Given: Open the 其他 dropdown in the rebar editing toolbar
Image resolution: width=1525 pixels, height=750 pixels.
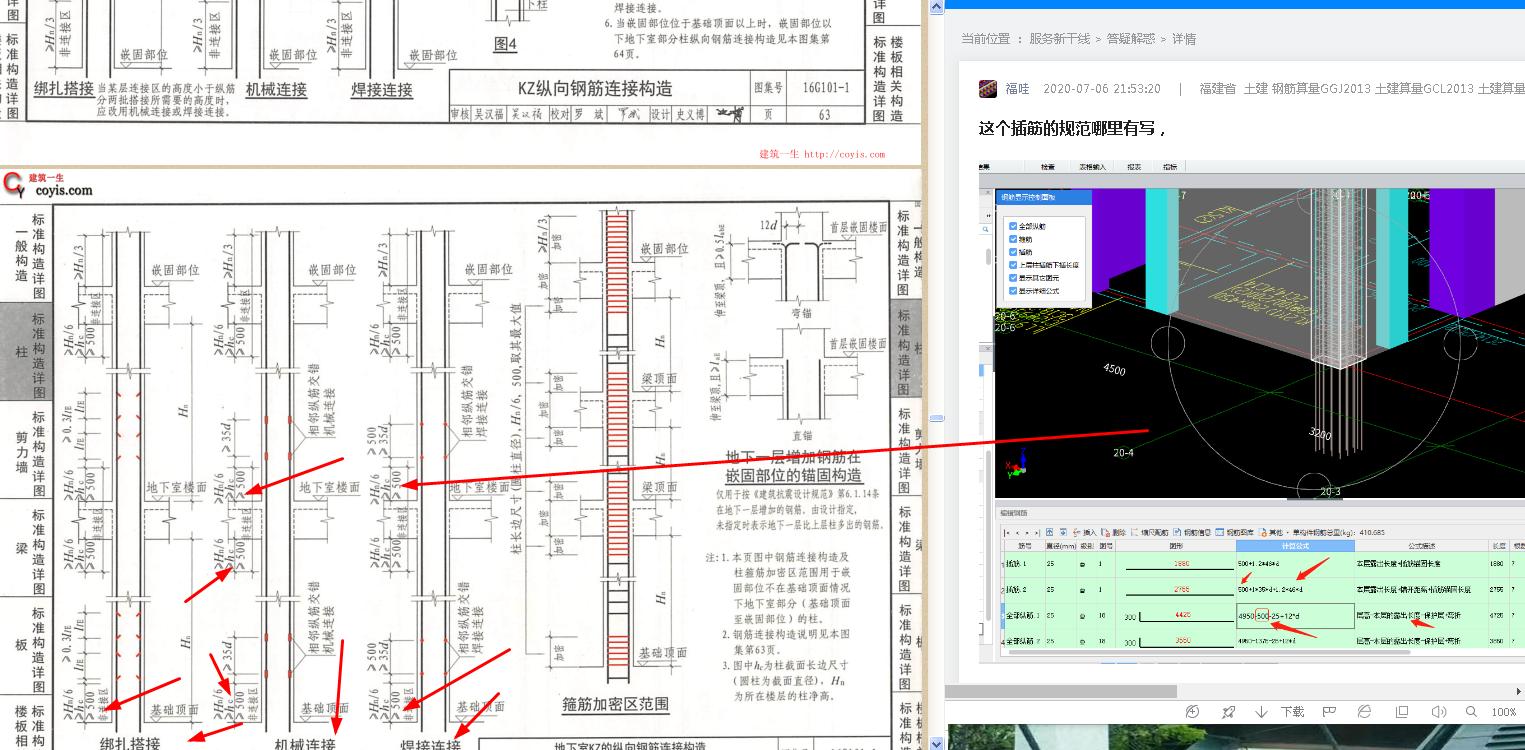Looking at the screenshot, I should [1274, 533].
